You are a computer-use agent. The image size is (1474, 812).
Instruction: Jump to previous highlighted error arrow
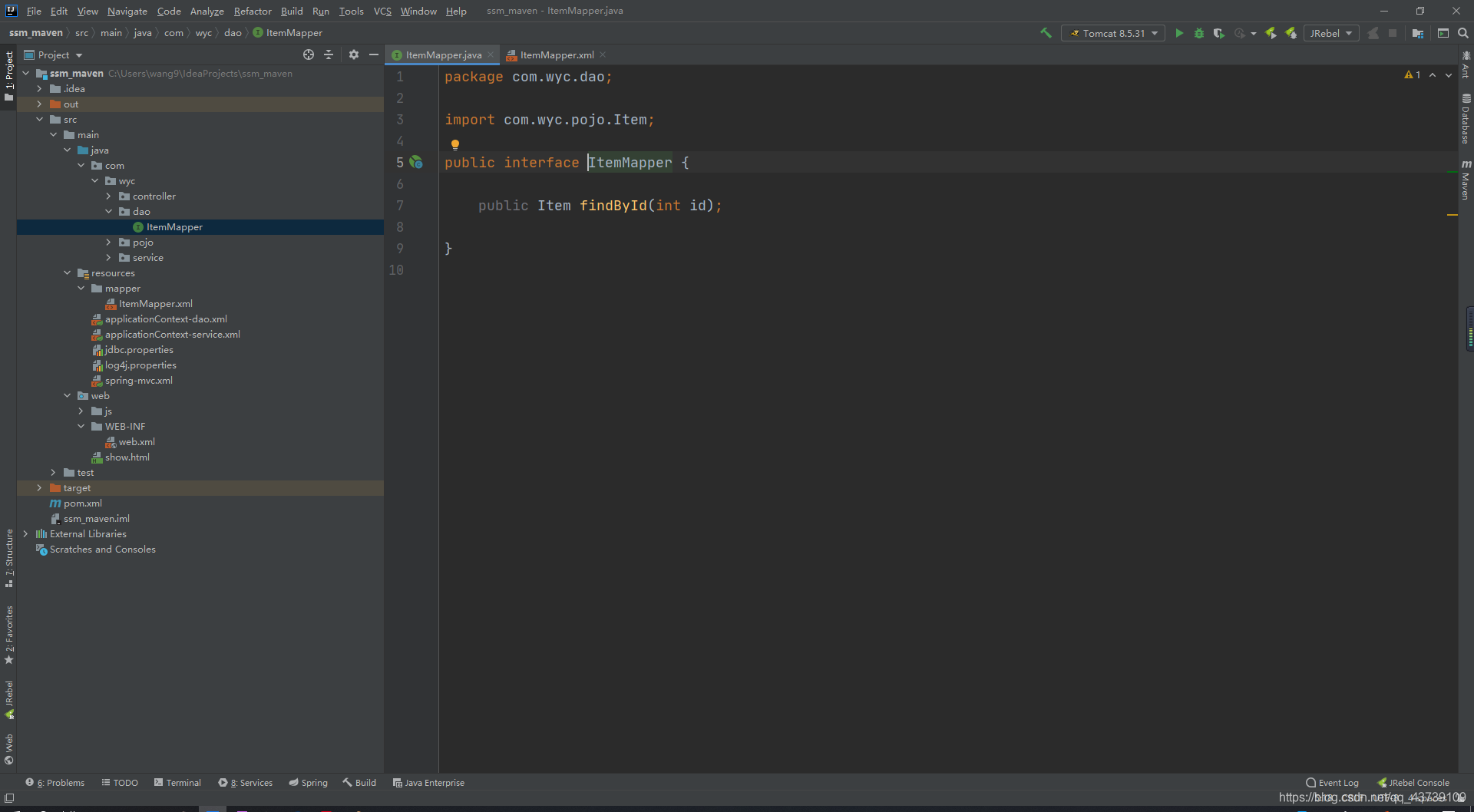(1433, 74)
